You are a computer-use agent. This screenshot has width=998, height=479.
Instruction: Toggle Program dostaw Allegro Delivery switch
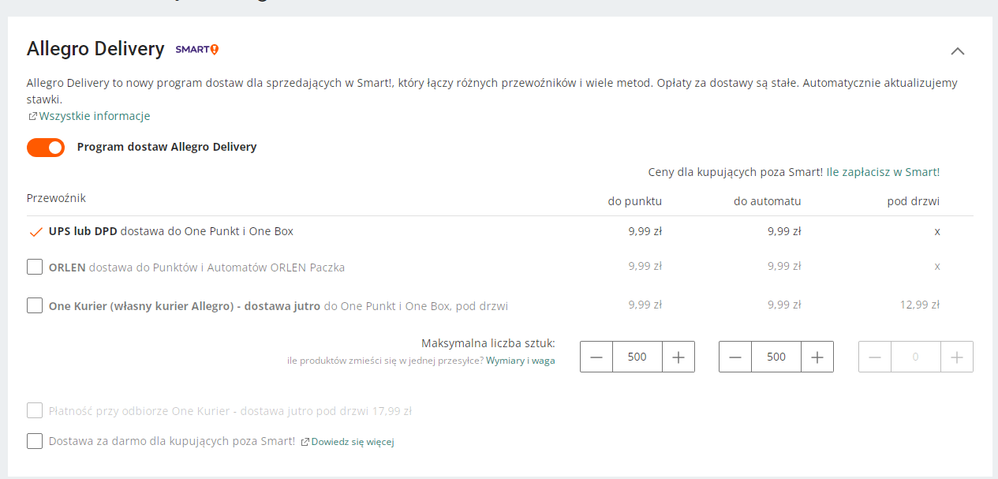coord(46,148)
